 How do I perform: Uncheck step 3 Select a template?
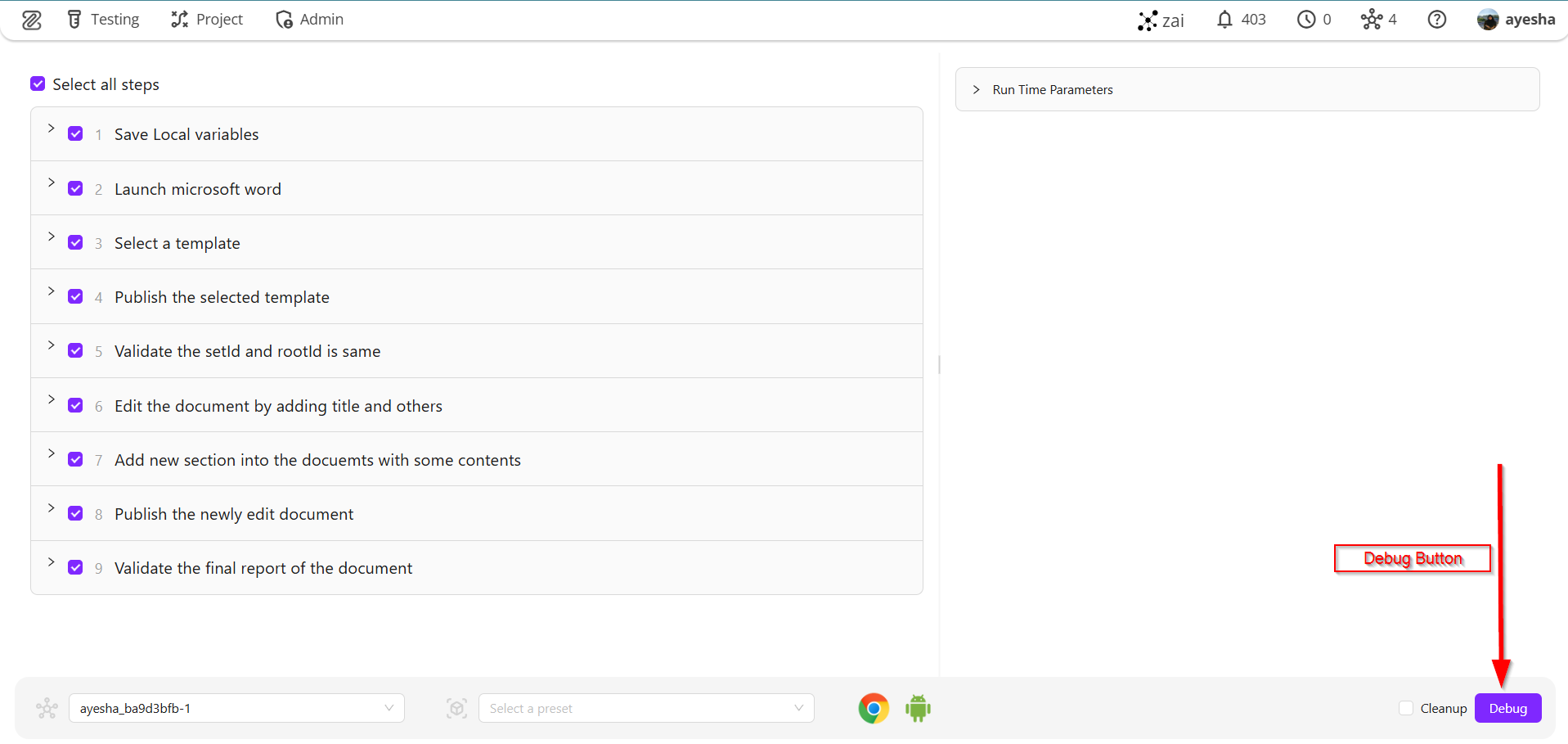[75, 242]
